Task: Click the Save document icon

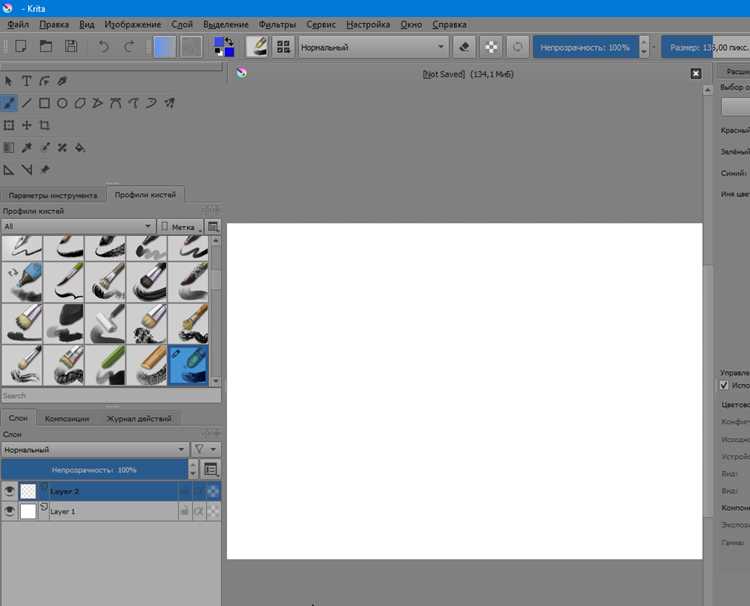Action: pyautogui.click(x=71, y=46)
